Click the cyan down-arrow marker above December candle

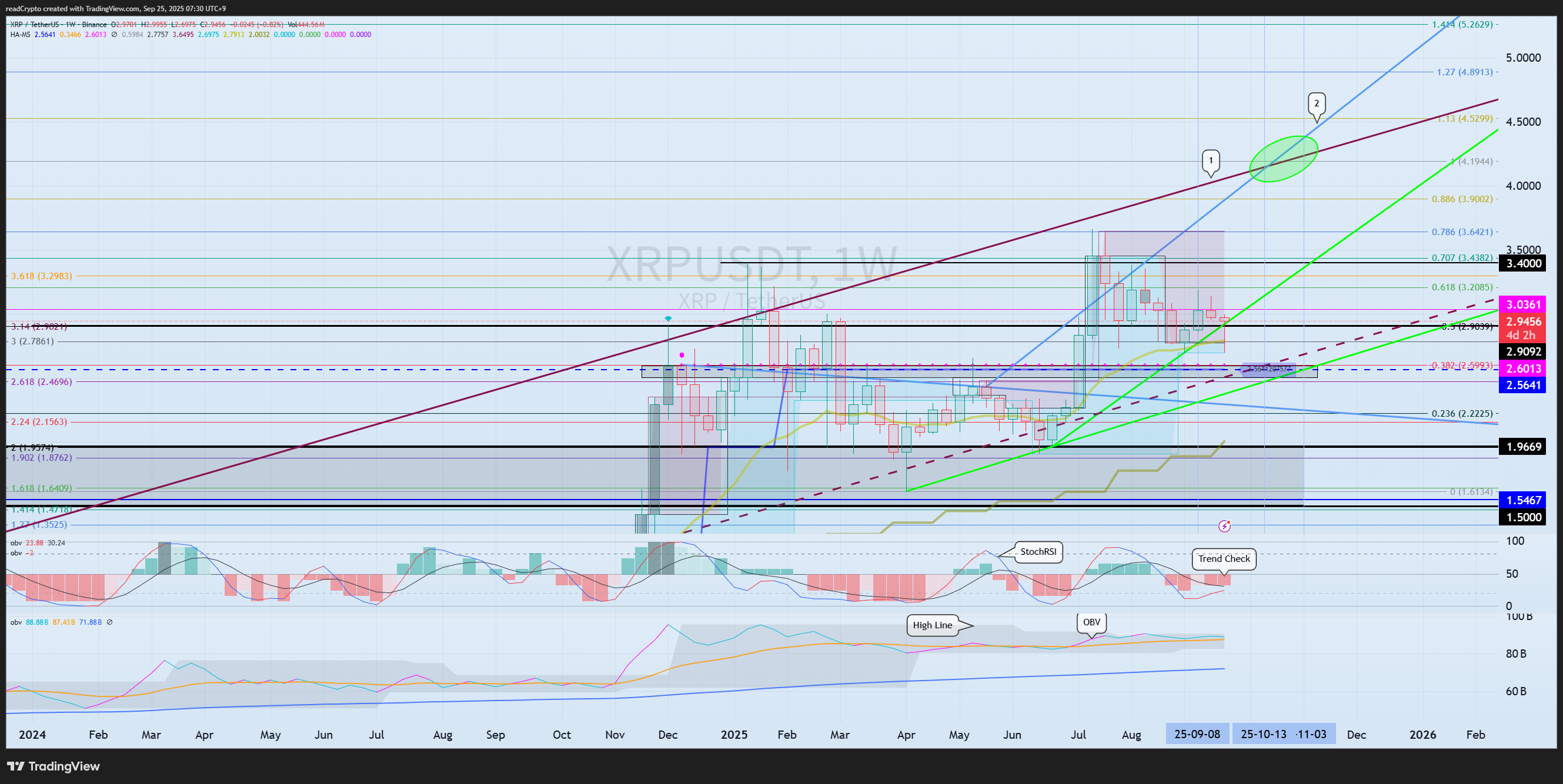[x=668, y=319]
